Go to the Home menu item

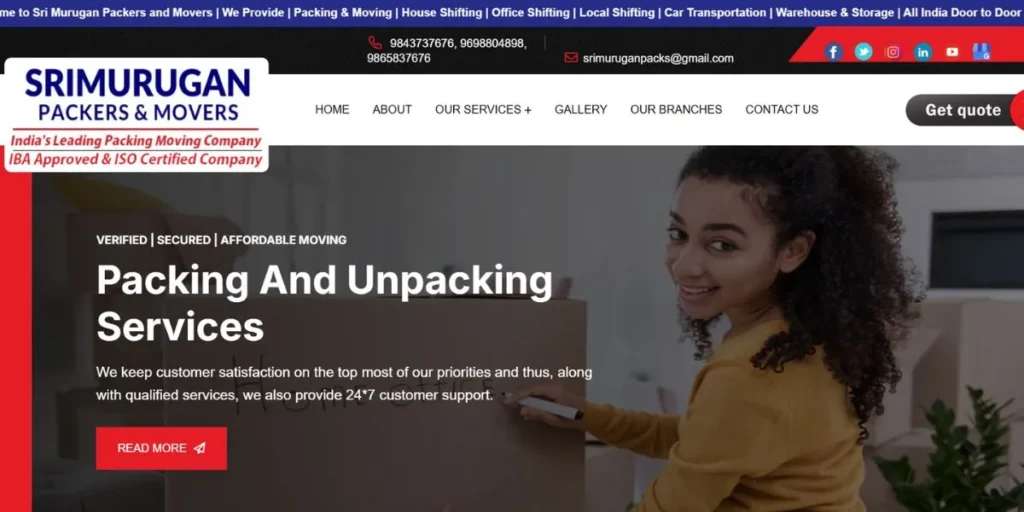pyautogui.click(x=332, y=110)
